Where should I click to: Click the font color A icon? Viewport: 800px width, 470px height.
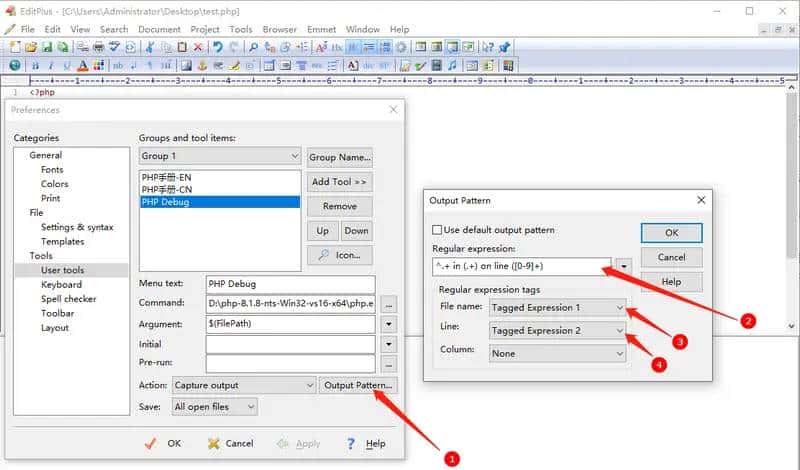pyautogui.click(x=82, y=65)
